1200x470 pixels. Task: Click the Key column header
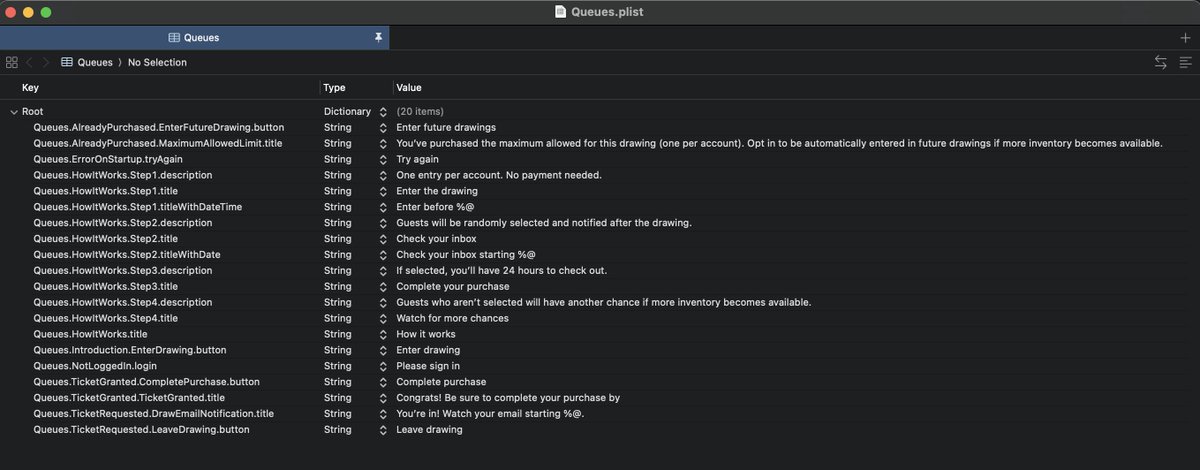pos(30,88)
